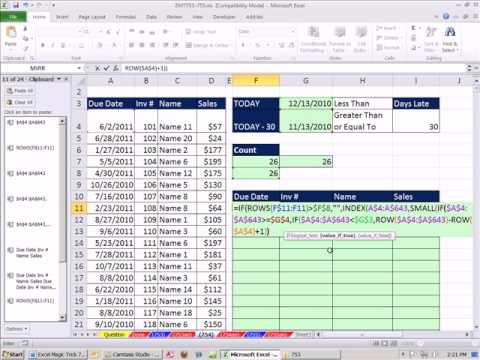
Task: Click the Format Painter brush icon
Action: point(26,48)
